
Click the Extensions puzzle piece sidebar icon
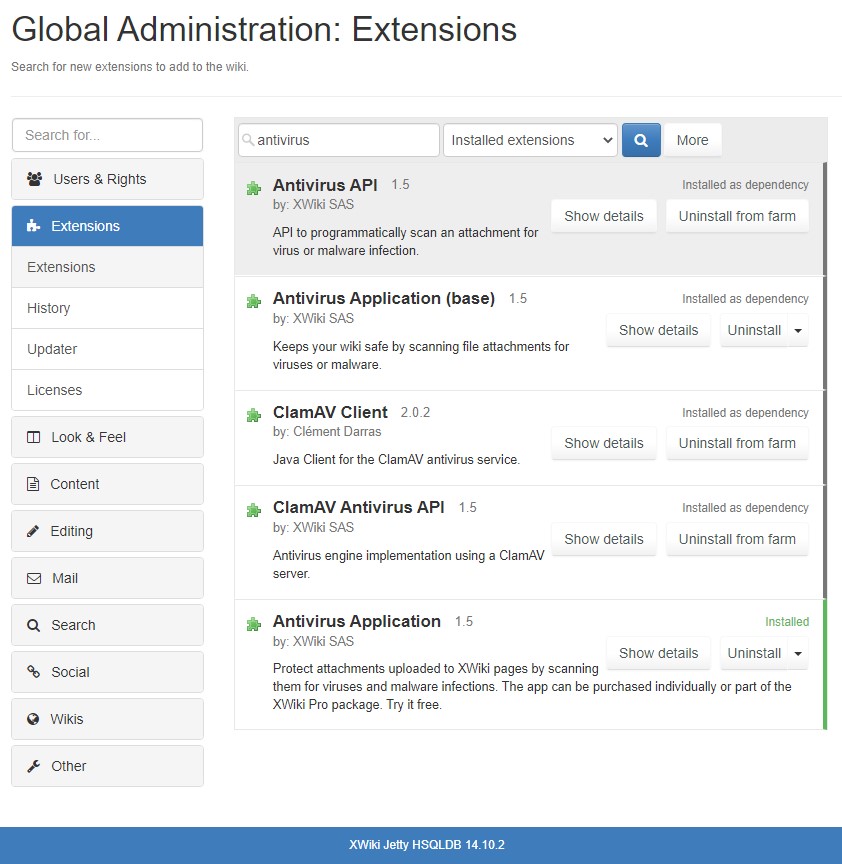coord(34,226)
